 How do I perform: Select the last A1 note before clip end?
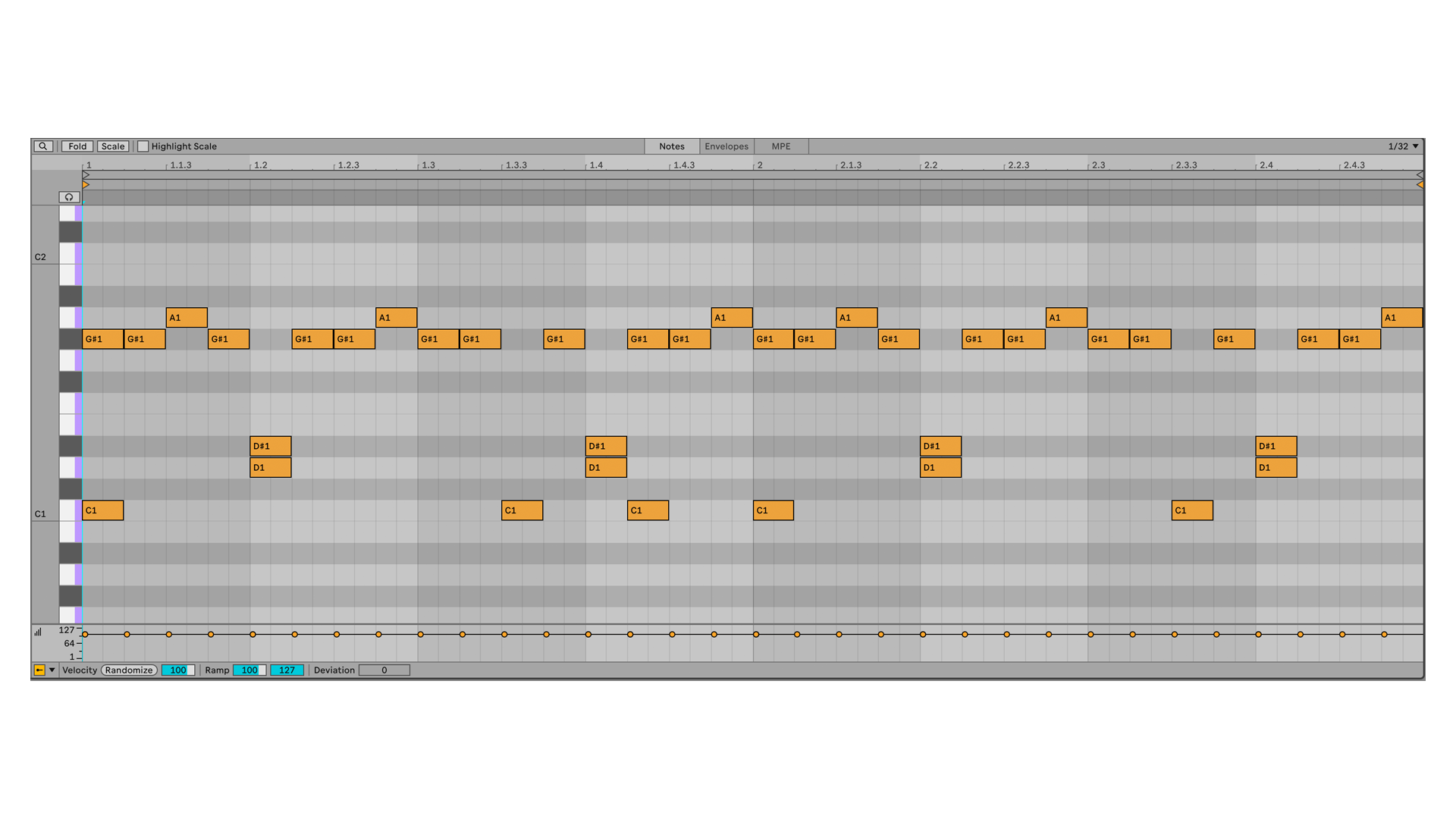[x=1402, y=318]
